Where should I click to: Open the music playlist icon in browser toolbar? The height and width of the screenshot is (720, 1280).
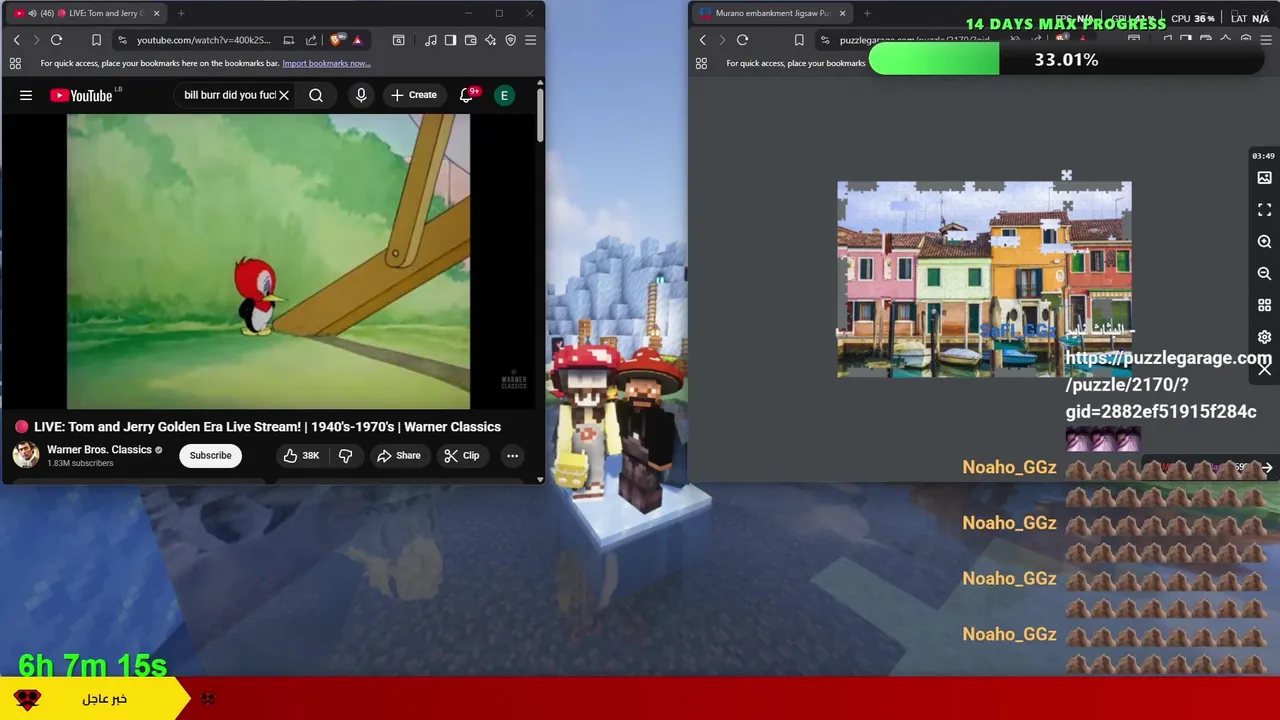point(430,40)
